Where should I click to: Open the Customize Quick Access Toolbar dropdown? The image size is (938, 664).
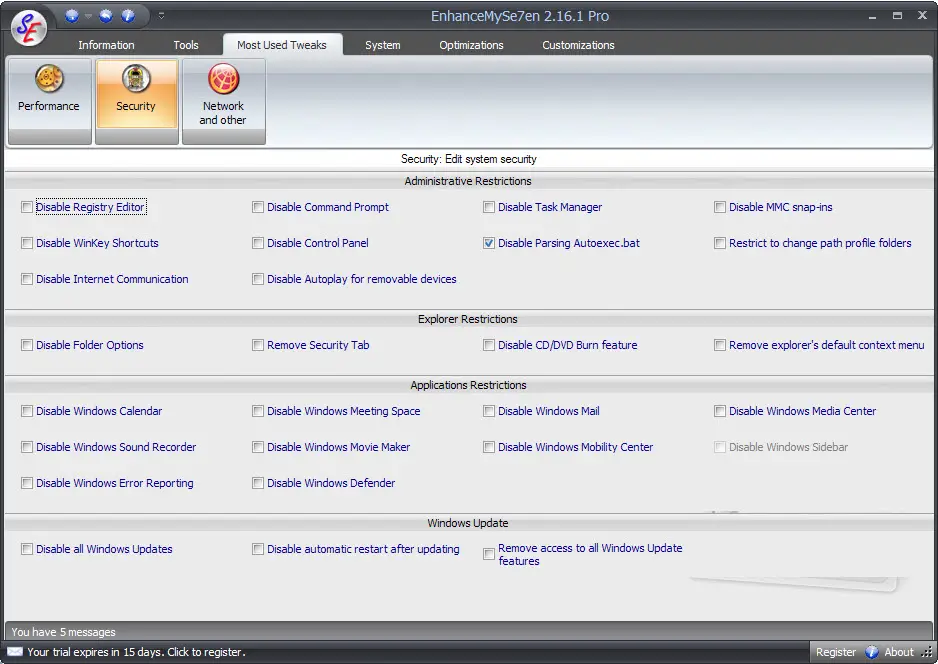pyautogui.click(x=162, y=16)
